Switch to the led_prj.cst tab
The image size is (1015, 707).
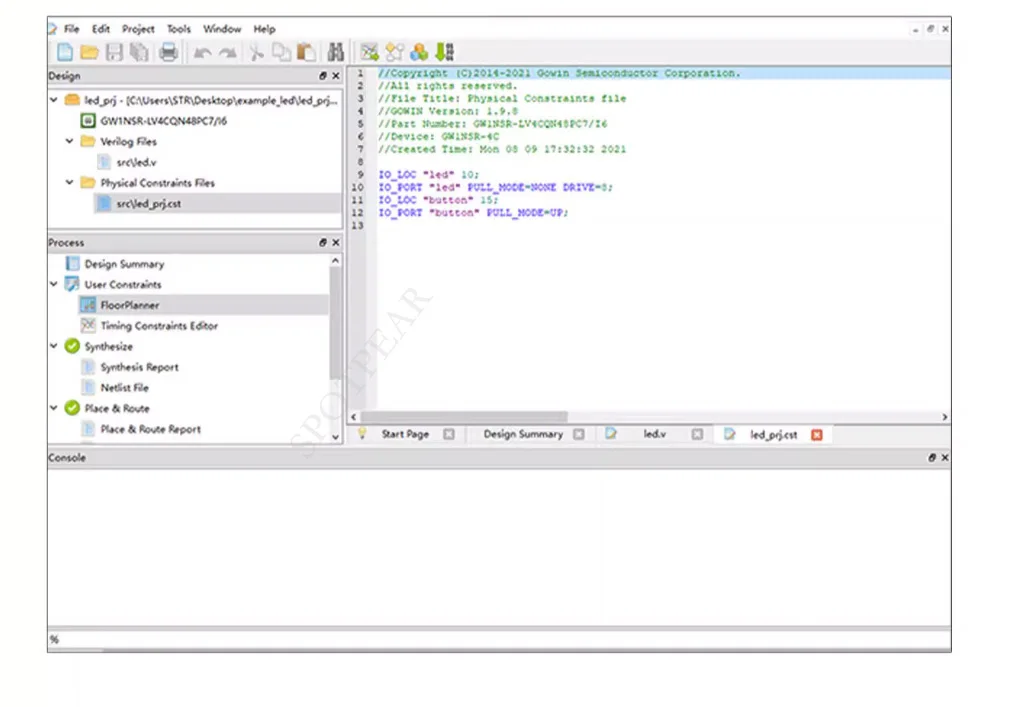click(x=774, y=434)
